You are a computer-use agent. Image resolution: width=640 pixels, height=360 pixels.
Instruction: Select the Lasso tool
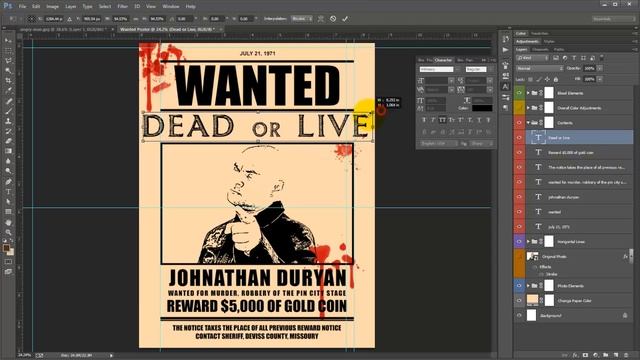8,60
